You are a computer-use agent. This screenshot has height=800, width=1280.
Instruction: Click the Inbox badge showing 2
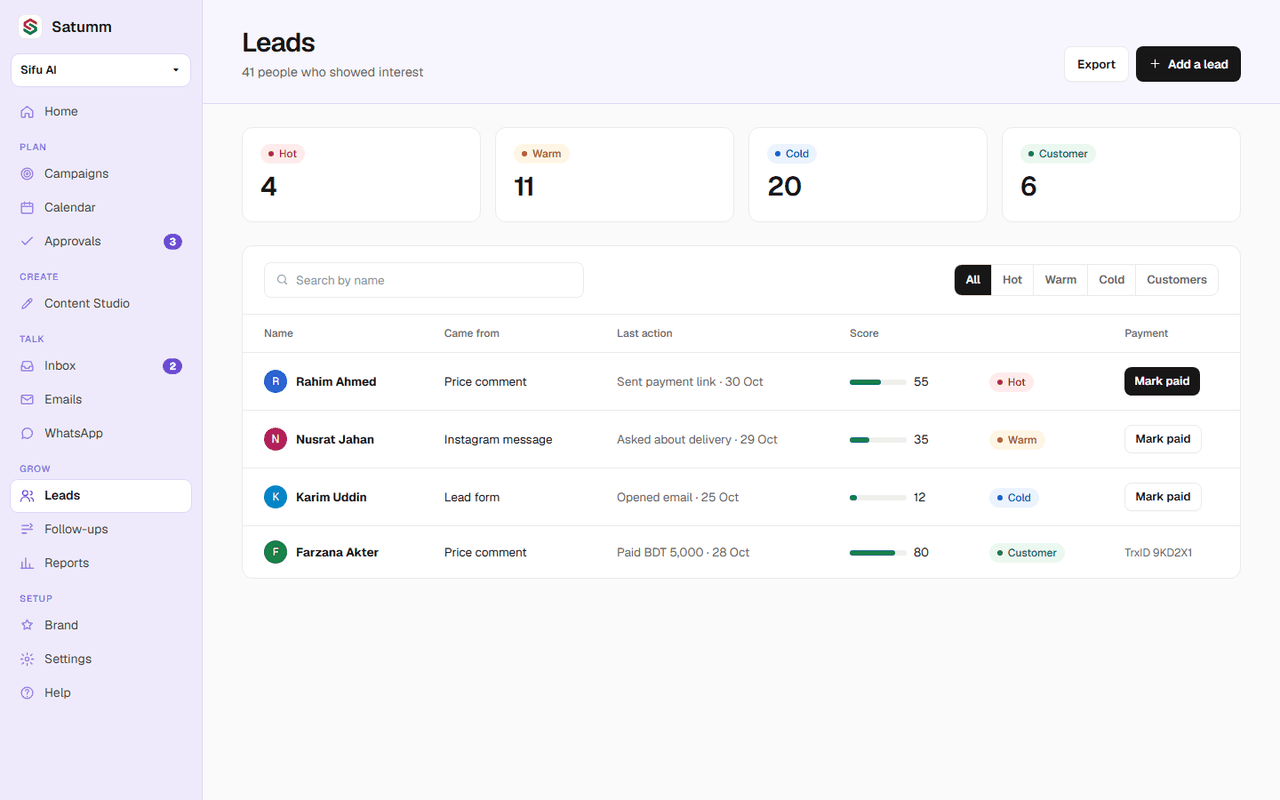[173, 366]
